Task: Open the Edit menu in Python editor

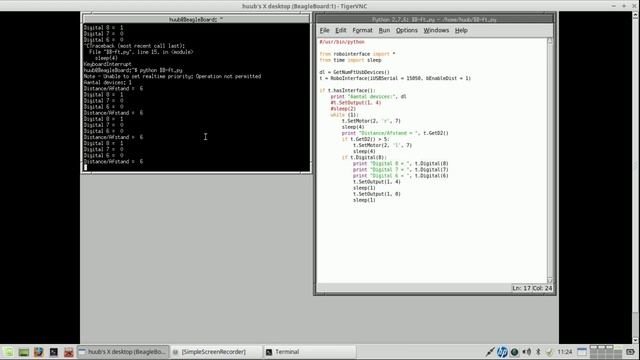Action: 341,30
